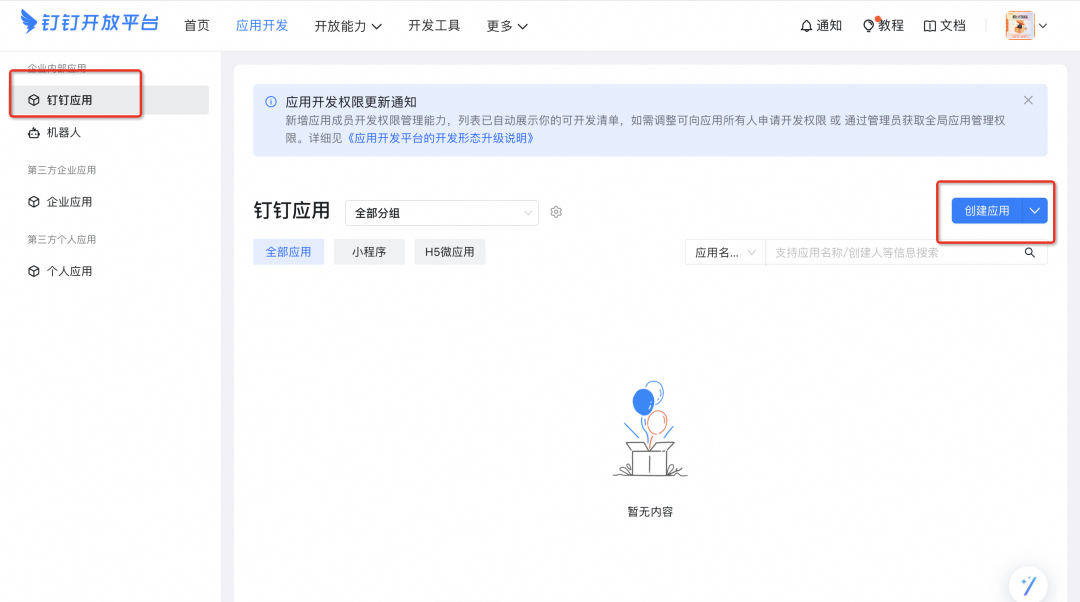1080x602 pixels.
Task: Select 机器人 in the left sidebar
Action: (x=63, y=132)
